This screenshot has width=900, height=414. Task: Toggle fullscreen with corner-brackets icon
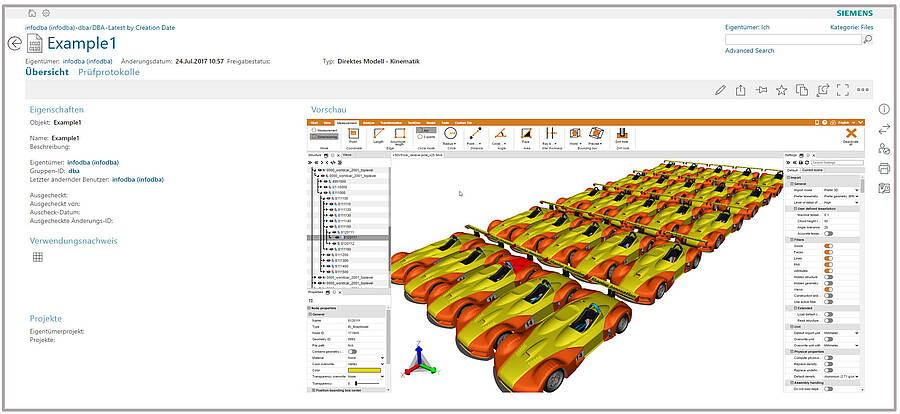point(843,90)
